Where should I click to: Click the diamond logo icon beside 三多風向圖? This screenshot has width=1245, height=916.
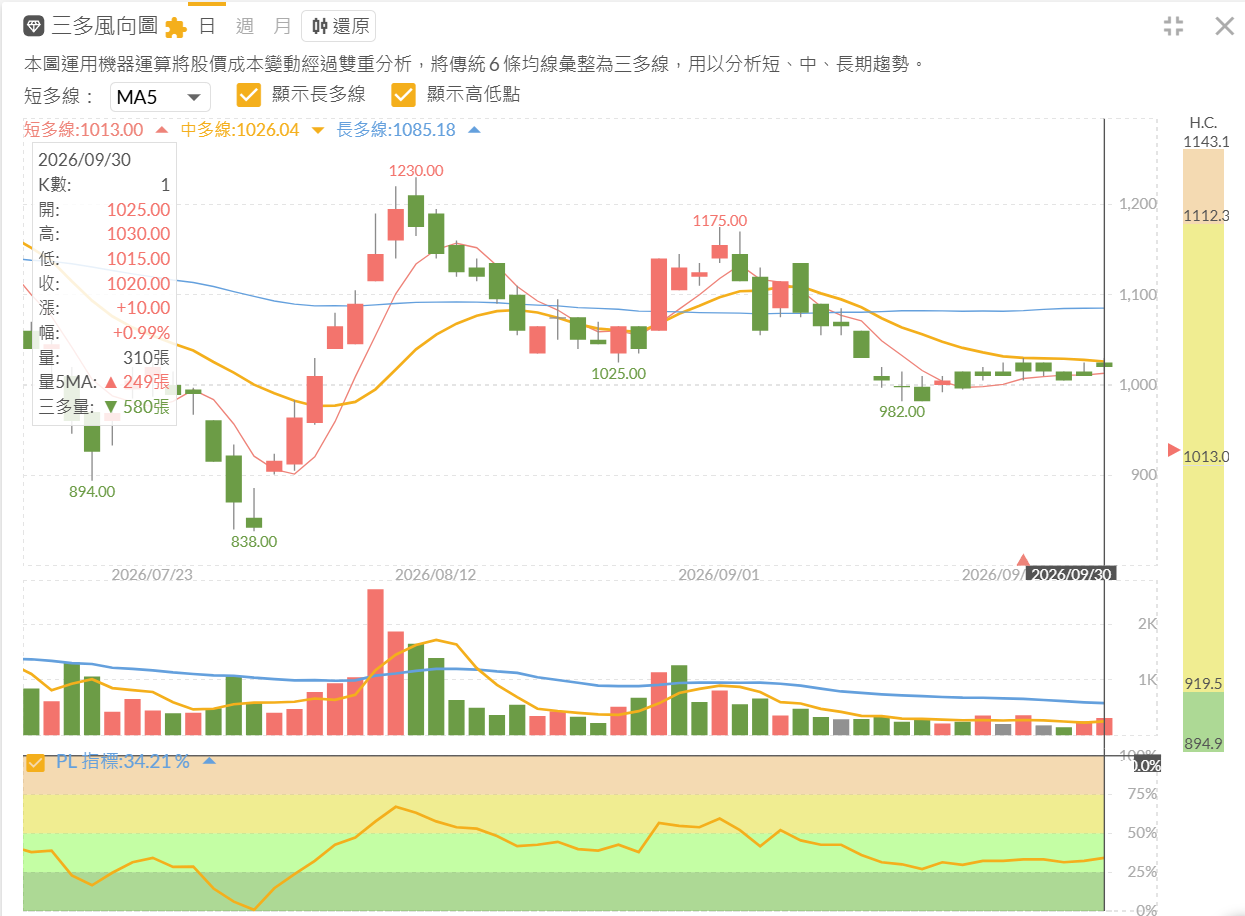34,26
